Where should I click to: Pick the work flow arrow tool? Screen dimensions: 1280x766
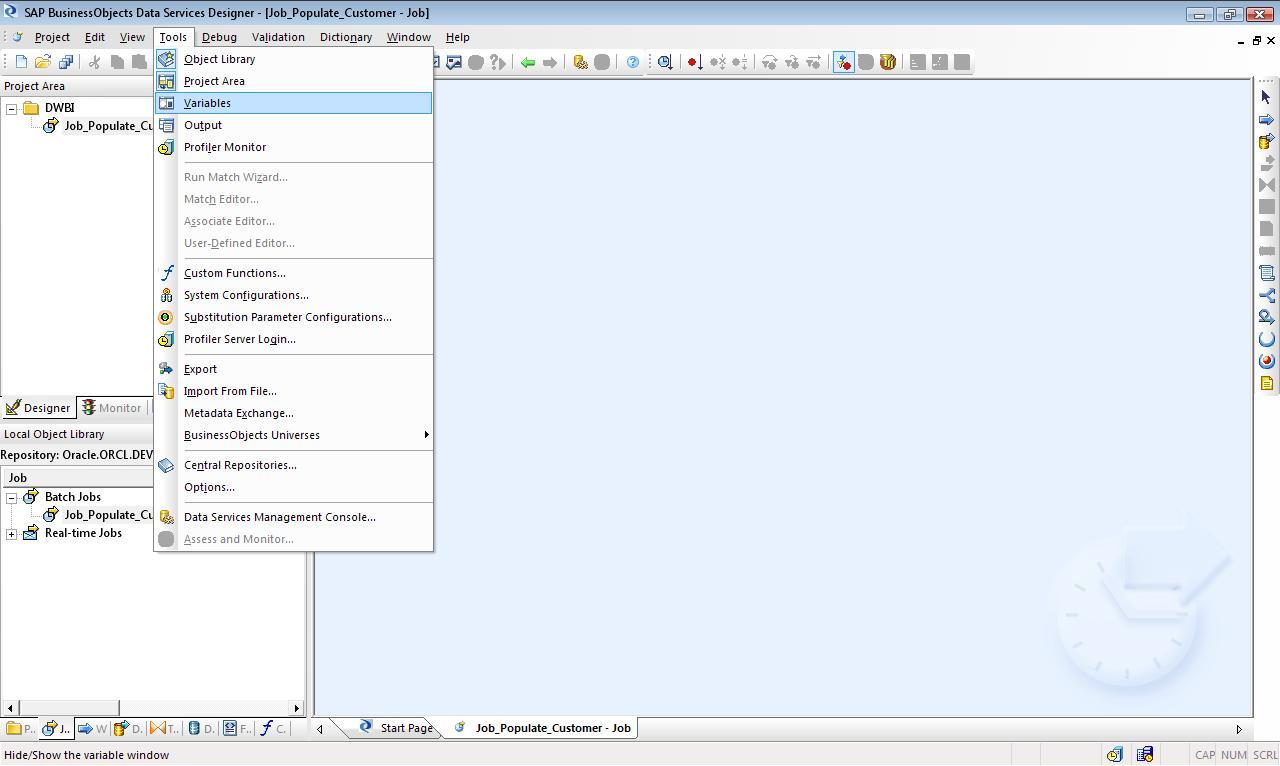pyautogui.click(x=1266, y=119)
